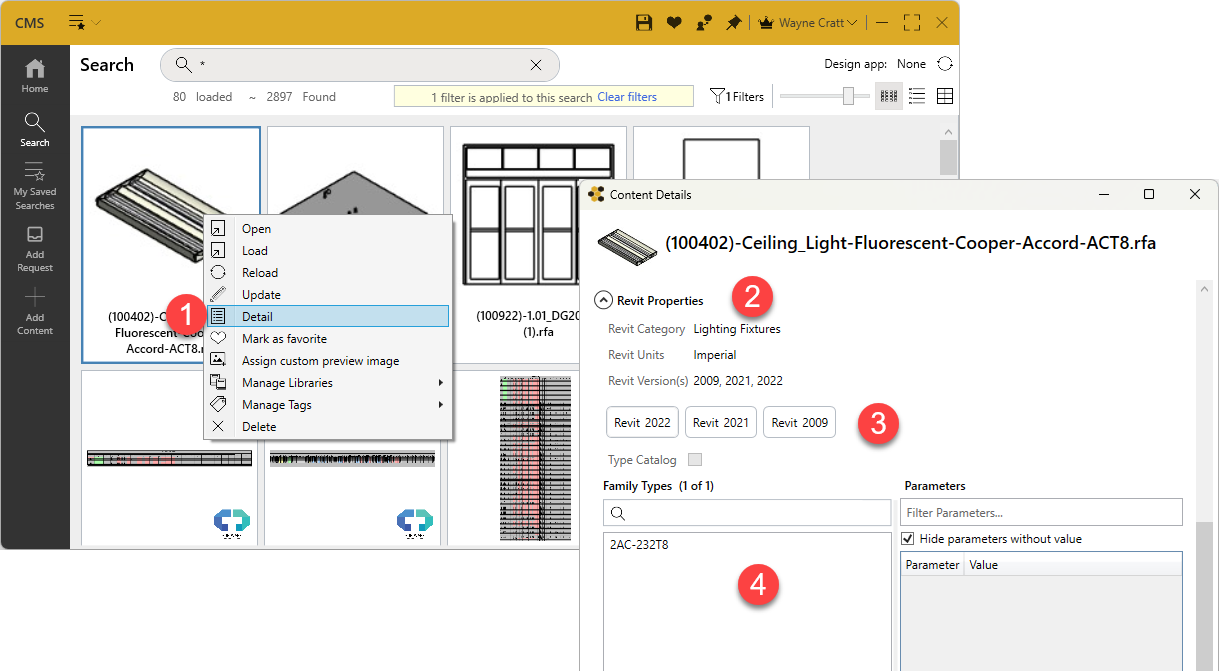Choose Update from the context menu

pyautogui.click(x=329, y=295)
